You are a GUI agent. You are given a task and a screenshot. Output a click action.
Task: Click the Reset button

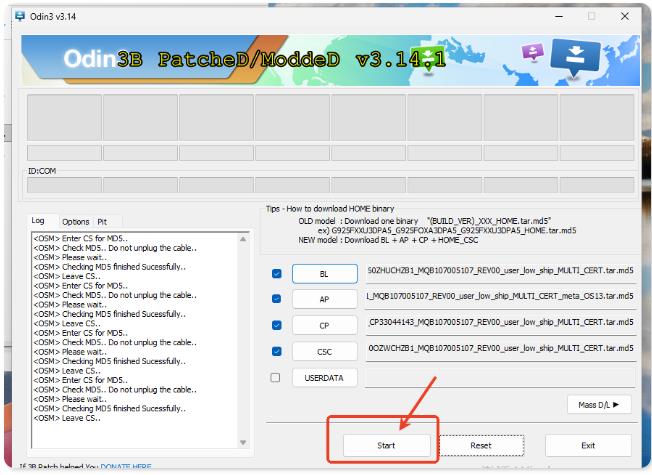pyautogui.click(x=482, y=445)
